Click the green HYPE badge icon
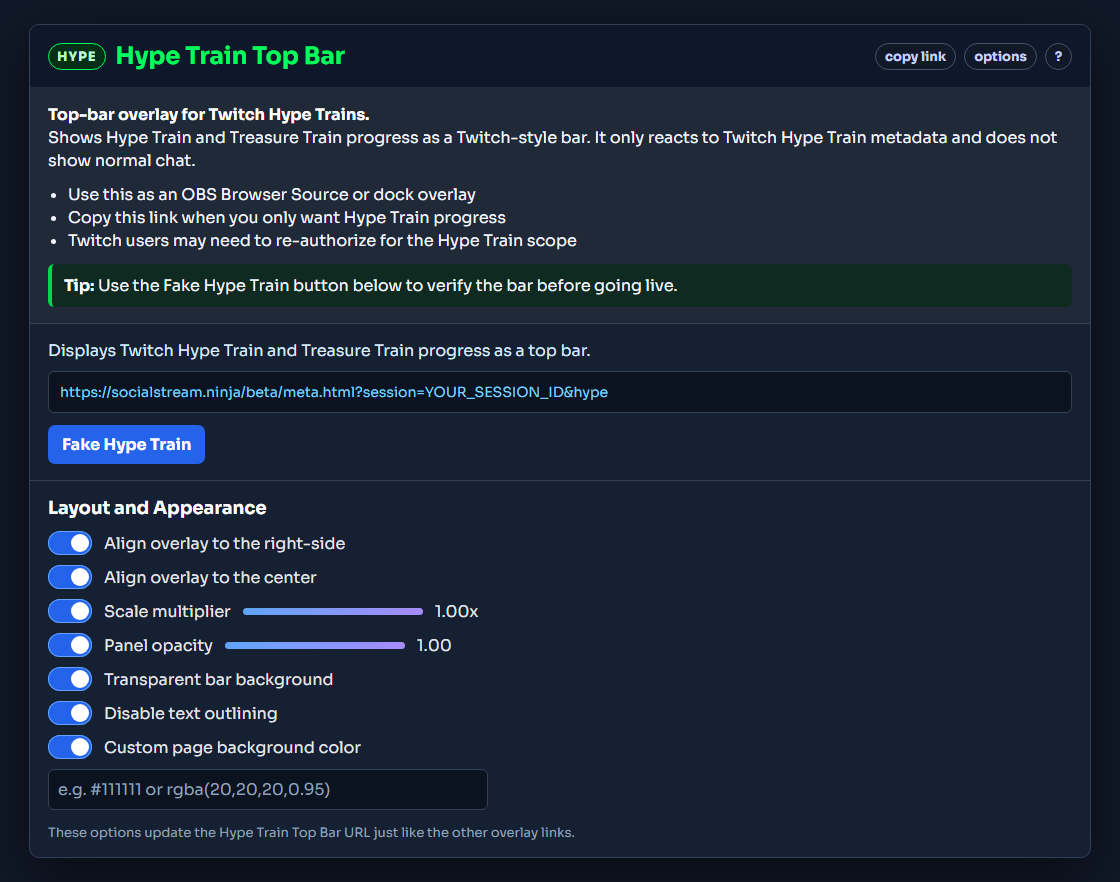 tap(76, 56)
